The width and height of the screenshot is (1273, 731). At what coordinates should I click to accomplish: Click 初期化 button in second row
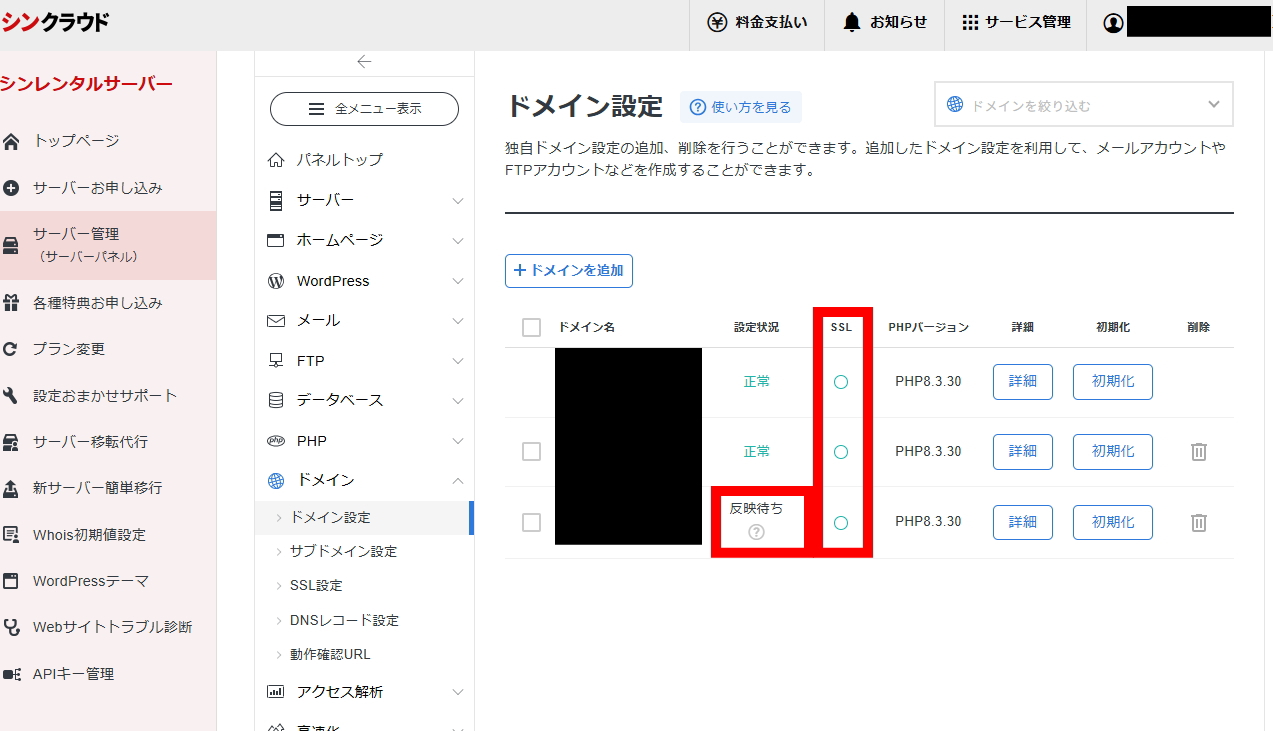(x=1113, y=452)
